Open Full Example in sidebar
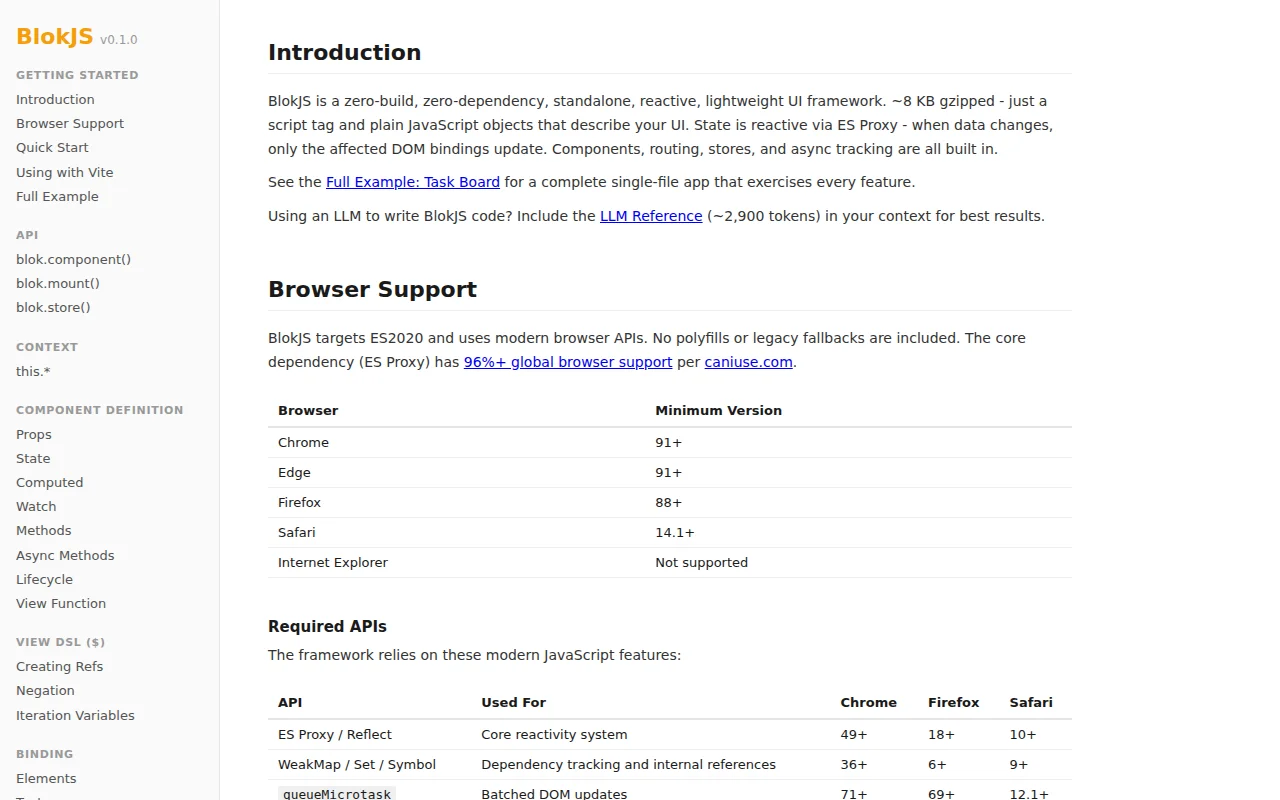This screenshot has width=1280, height=800. (57, 196)
